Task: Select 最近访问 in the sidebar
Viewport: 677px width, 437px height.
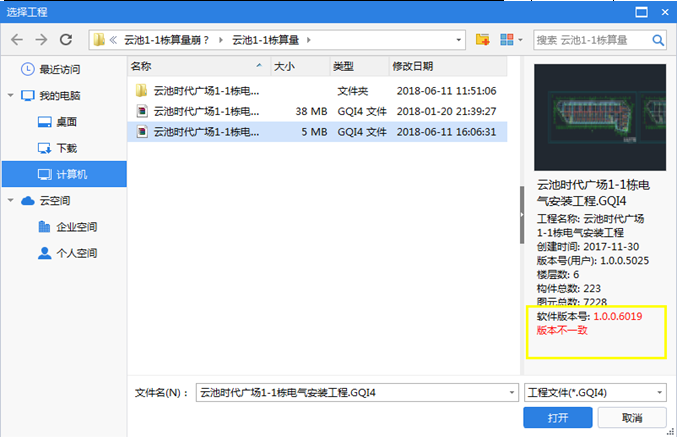Action: [x=58, y=70]
